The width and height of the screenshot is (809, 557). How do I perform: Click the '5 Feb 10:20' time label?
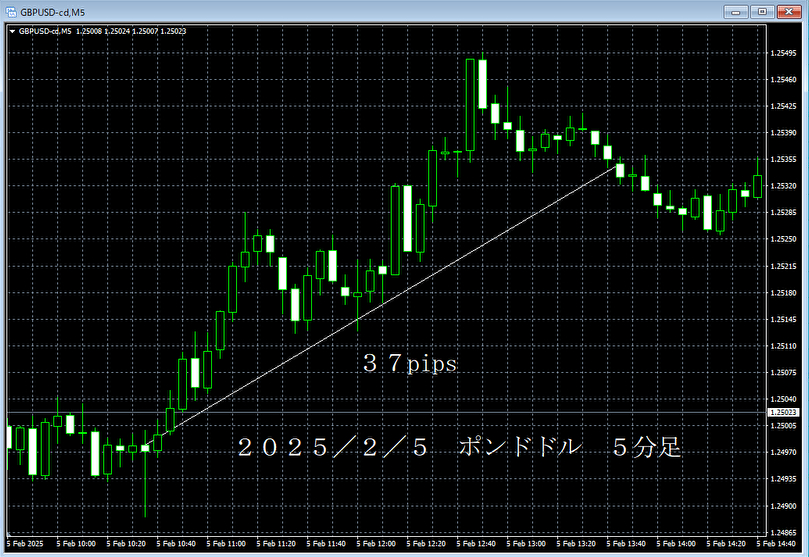pyautogui.click(x=126, y=544)
